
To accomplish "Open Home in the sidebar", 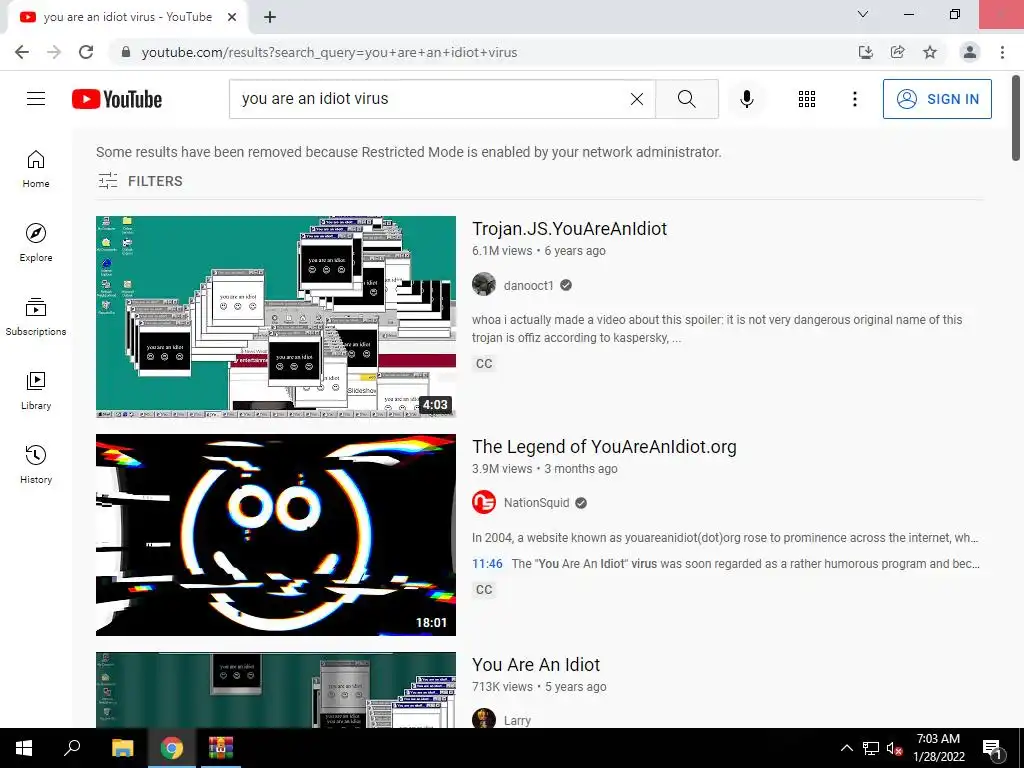I will coord(36,169).
